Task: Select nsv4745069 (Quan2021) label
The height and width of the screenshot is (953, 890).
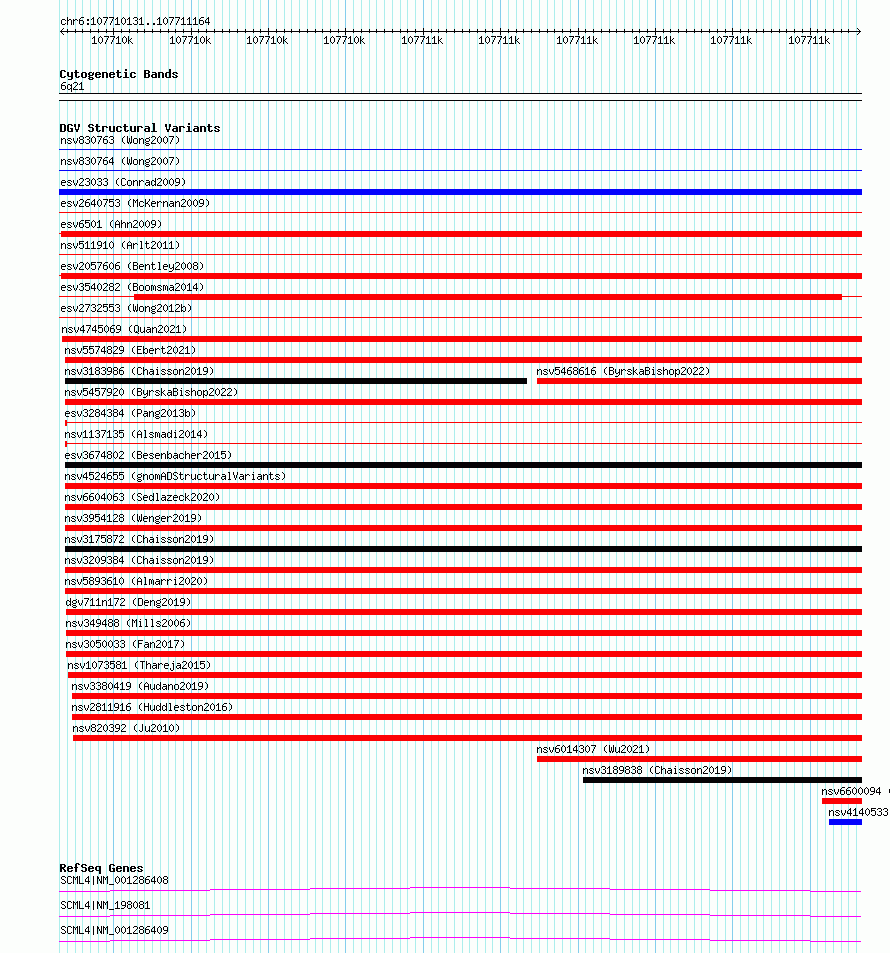Action: click(x=124, y=329)
